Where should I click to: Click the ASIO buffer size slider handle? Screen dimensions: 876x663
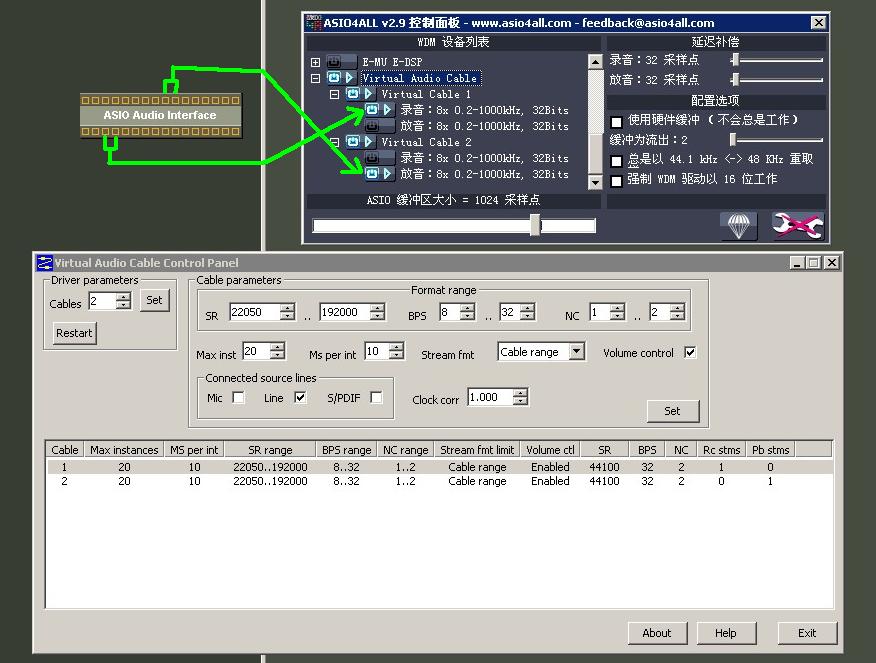(x=535, y=225)
